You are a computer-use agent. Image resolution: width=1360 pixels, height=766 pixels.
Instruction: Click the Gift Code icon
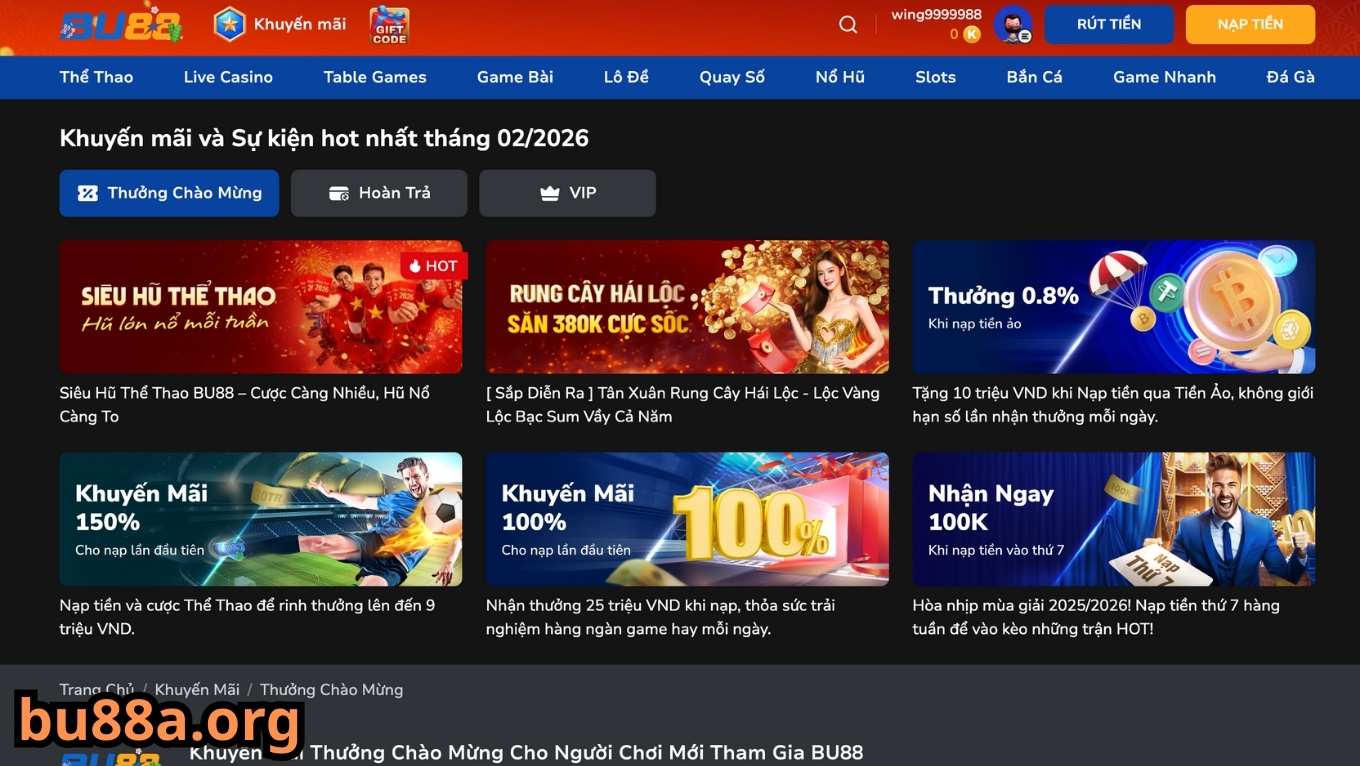pyautogui.click(x=389, y=25)
